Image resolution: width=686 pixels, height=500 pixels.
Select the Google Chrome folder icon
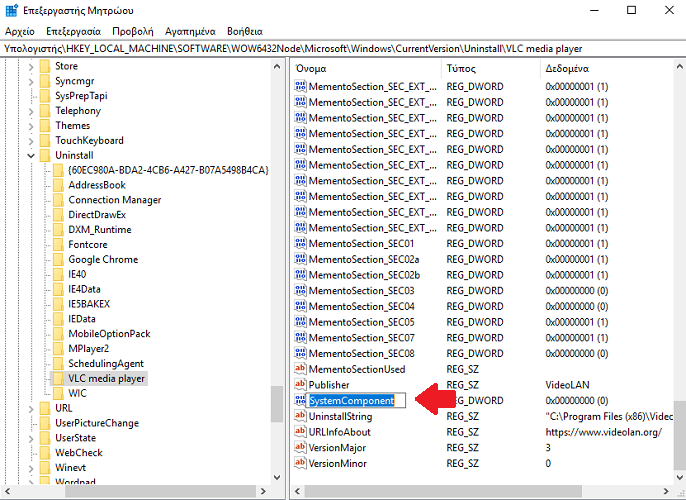pyautogui.click(x=58, y=259)
